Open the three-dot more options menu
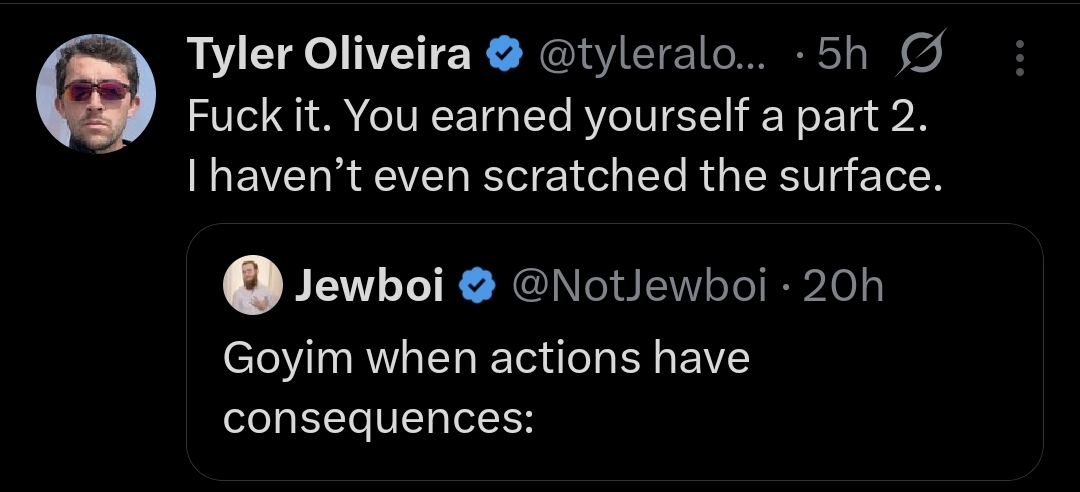The image size is (1080, 492). (x=1020, y=57)
